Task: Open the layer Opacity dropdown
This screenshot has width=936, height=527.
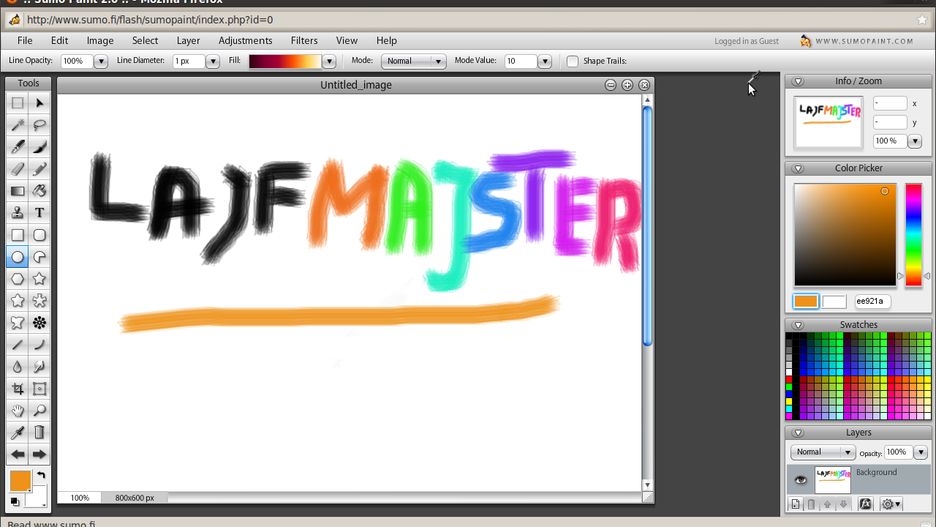Action: (x=920, y=452)
